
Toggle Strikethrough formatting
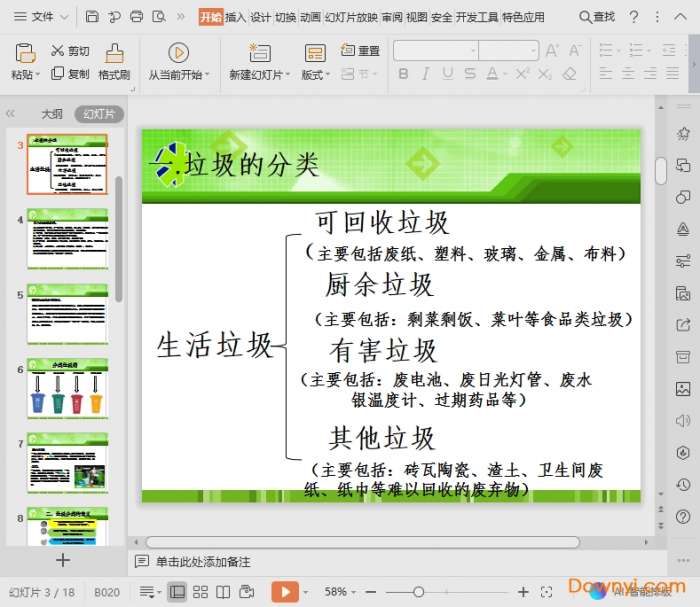coord(470,74)
